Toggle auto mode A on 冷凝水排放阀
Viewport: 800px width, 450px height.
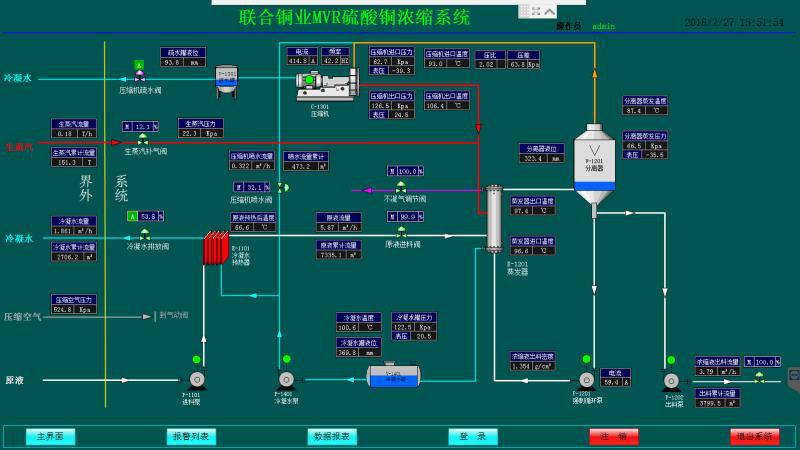(x=132, y=216)
